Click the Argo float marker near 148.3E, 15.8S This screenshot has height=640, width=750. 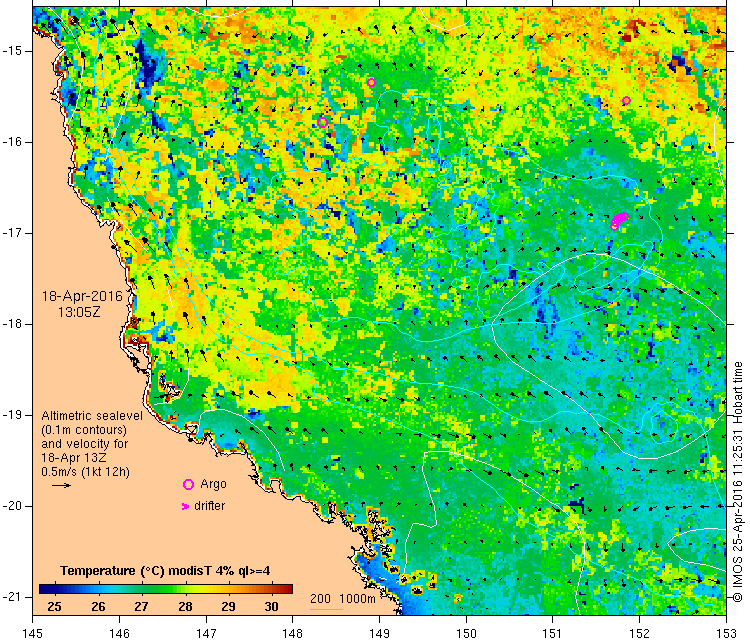click(x=322, y=122)
